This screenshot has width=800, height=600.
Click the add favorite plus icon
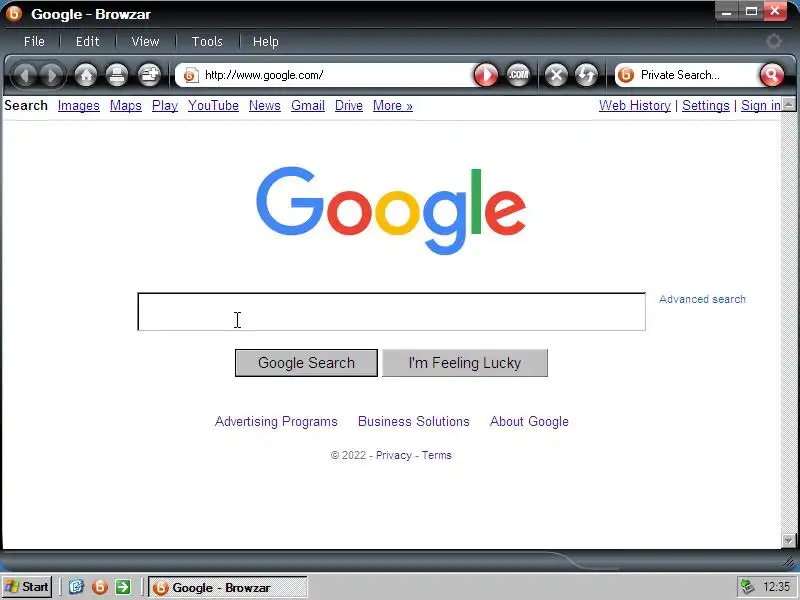click(x=149, y=76)
